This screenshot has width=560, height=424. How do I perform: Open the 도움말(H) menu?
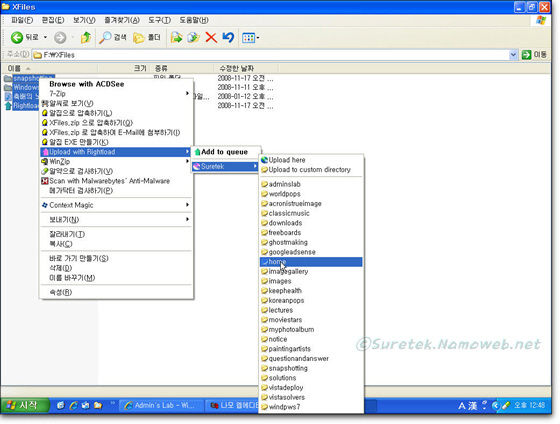[x=194, y=20]
